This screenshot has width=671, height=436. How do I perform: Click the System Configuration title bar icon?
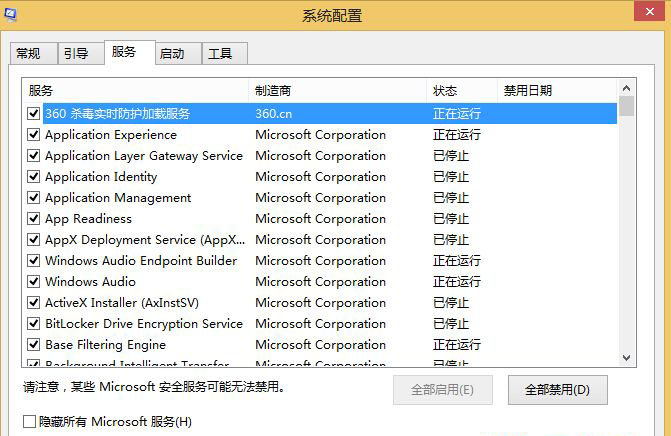tap(10, 14)
